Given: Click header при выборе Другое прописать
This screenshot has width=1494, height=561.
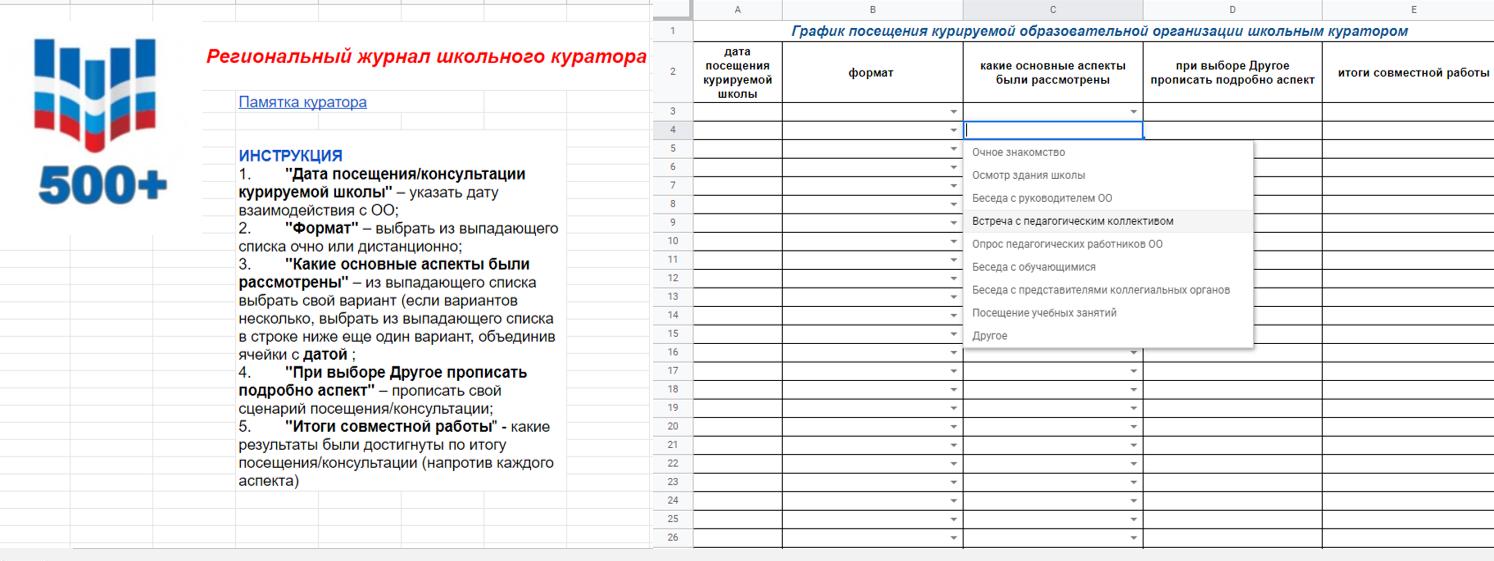Looking at the screenshot, I should 1232,72.
